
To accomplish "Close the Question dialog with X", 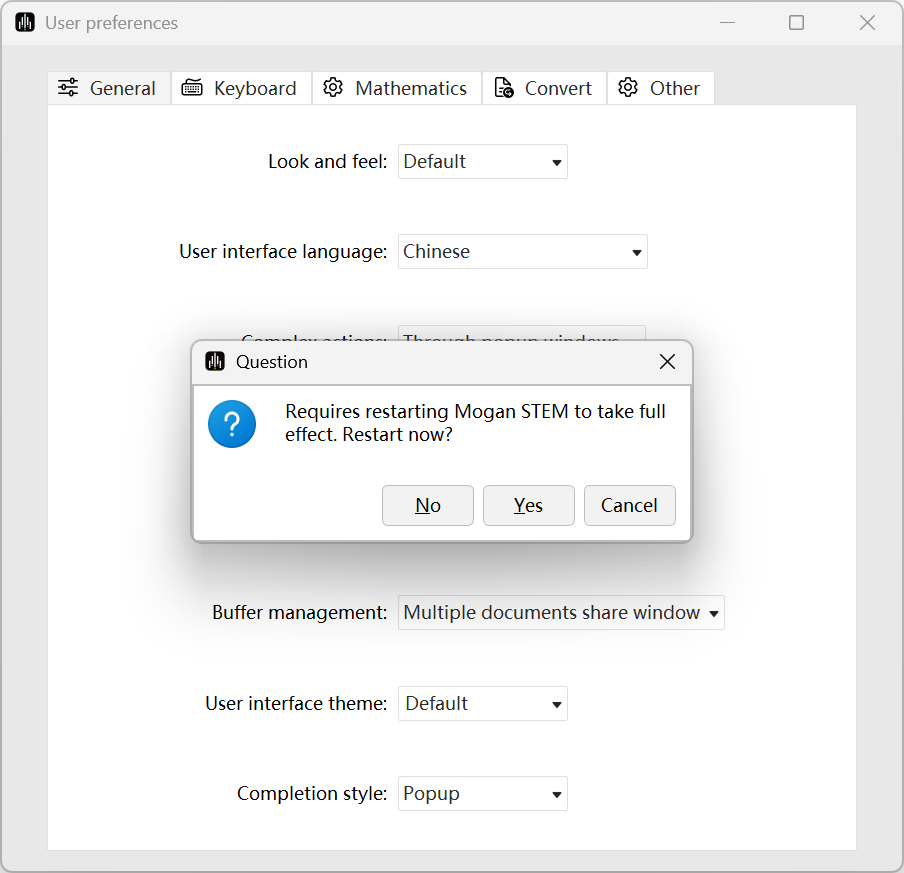I will pyautogui.click(x=667, y=362).
